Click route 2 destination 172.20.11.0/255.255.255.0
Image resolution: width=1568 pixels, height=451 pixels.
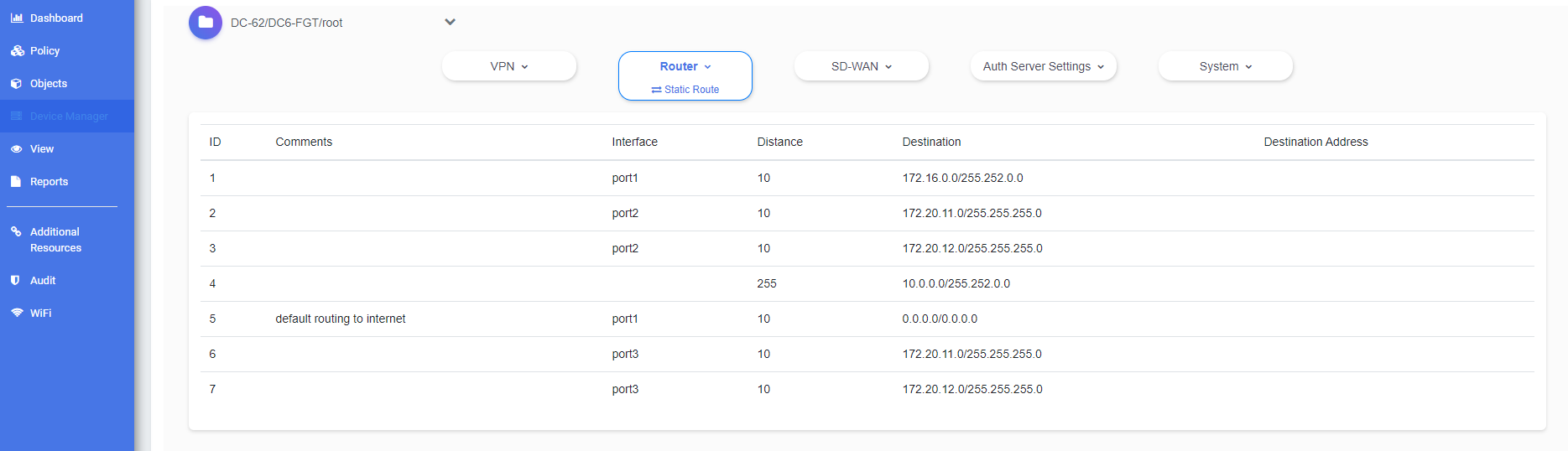(x=972, y=213)
